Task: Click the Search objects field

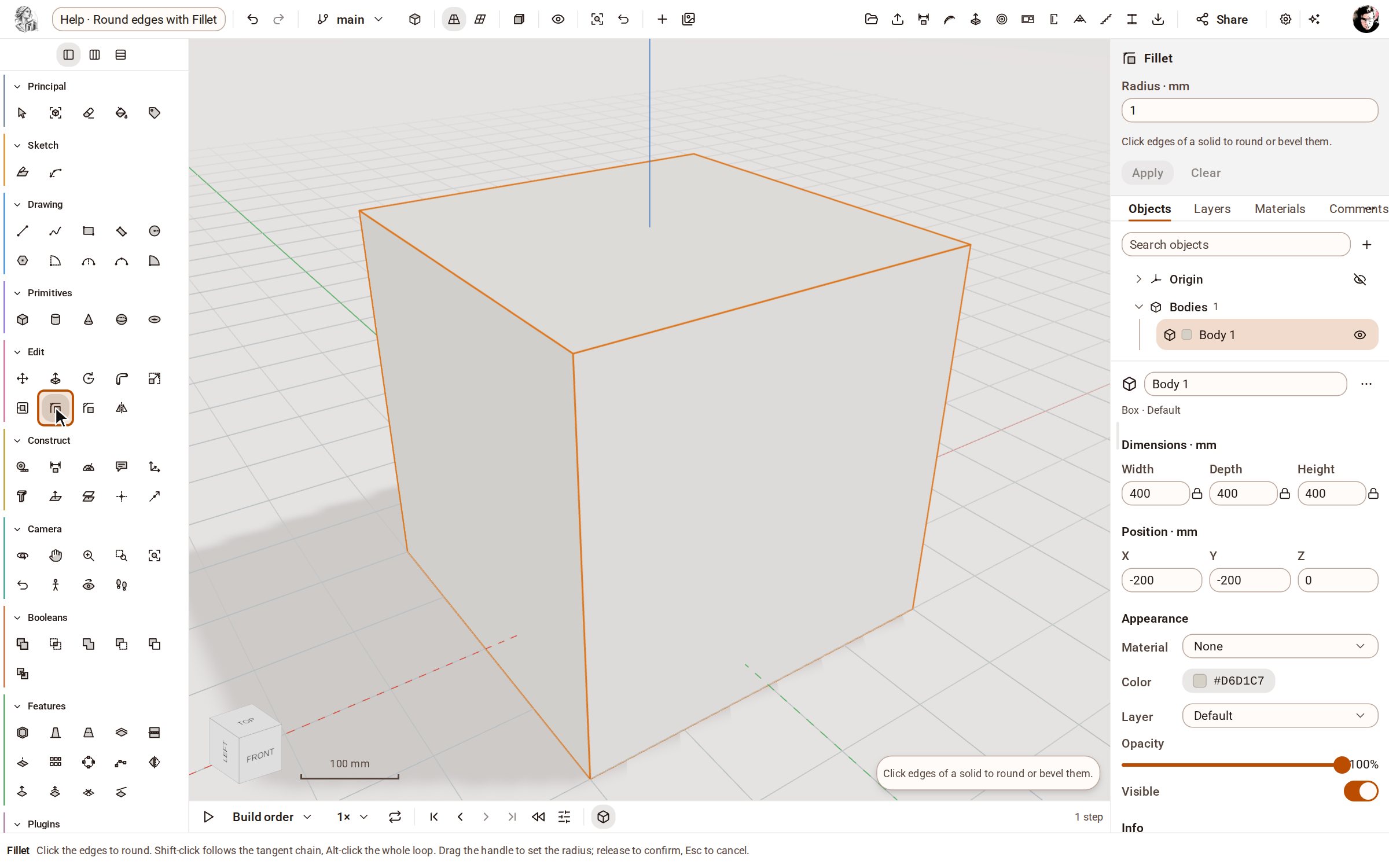Action: pyautogui.click(x=1236, y=244)
